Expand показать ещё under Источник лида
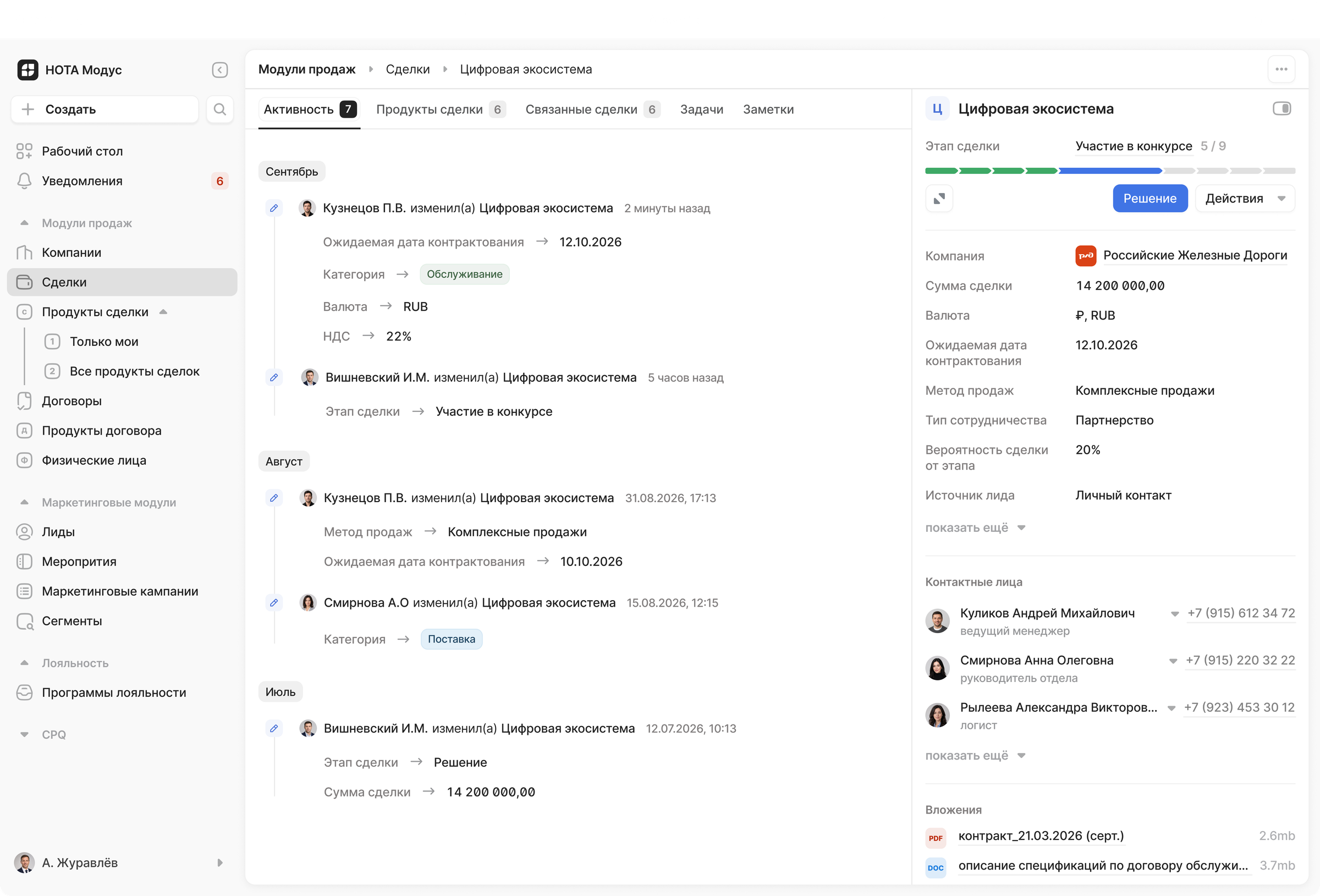This screenshot has width=1320, height=896. [975, 528]
